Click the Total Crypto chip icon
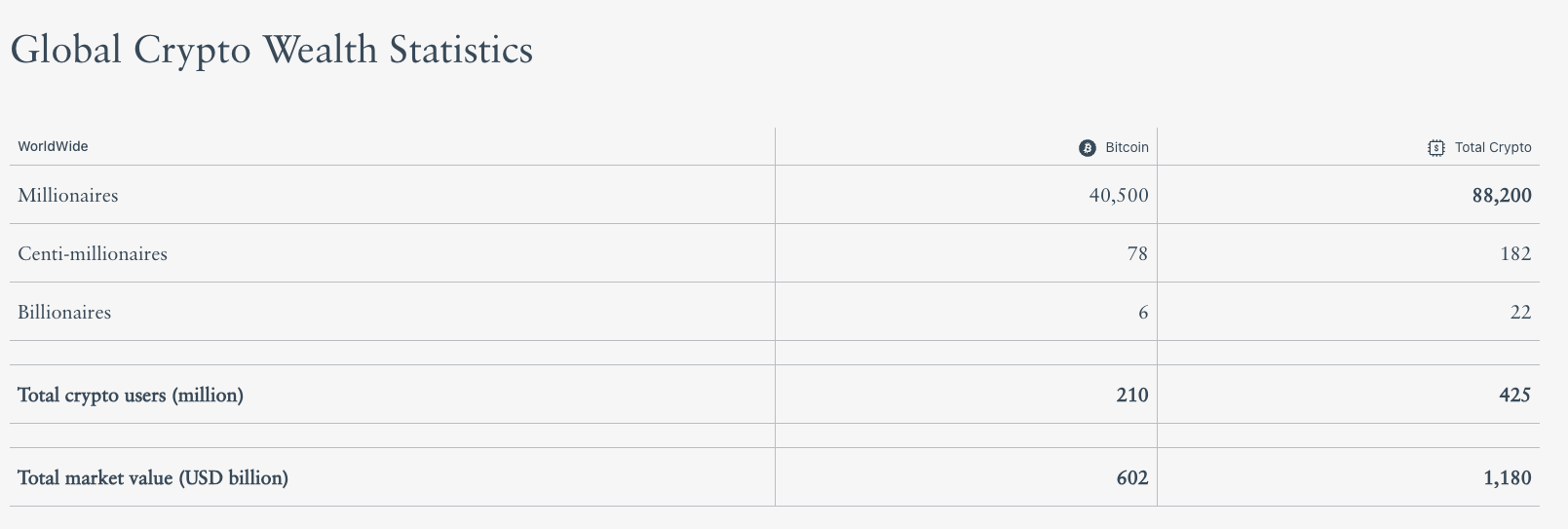1568x529 pixels. (1435, 148)
